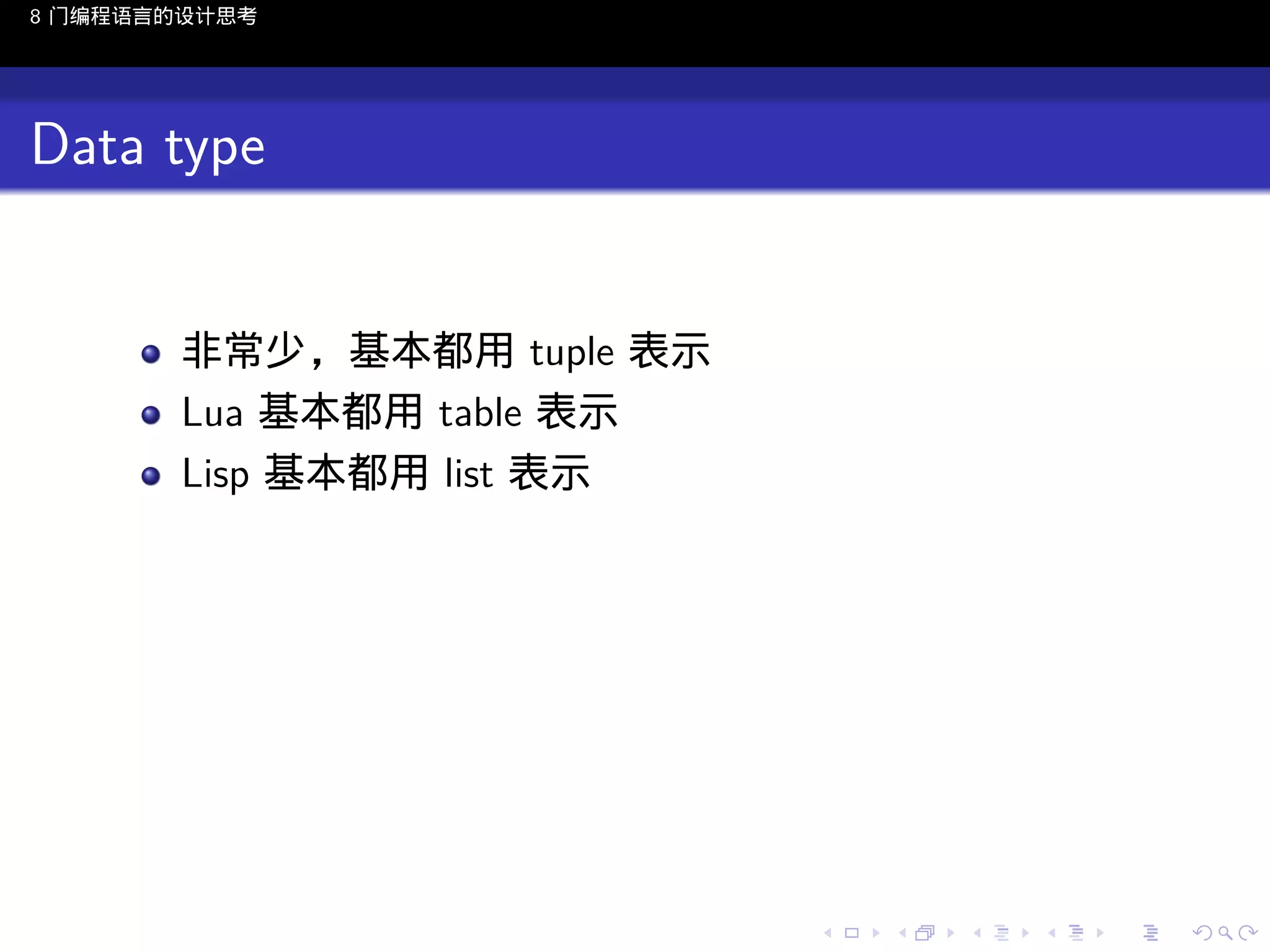Click the magnifying glass search icon

[1225, 933]
